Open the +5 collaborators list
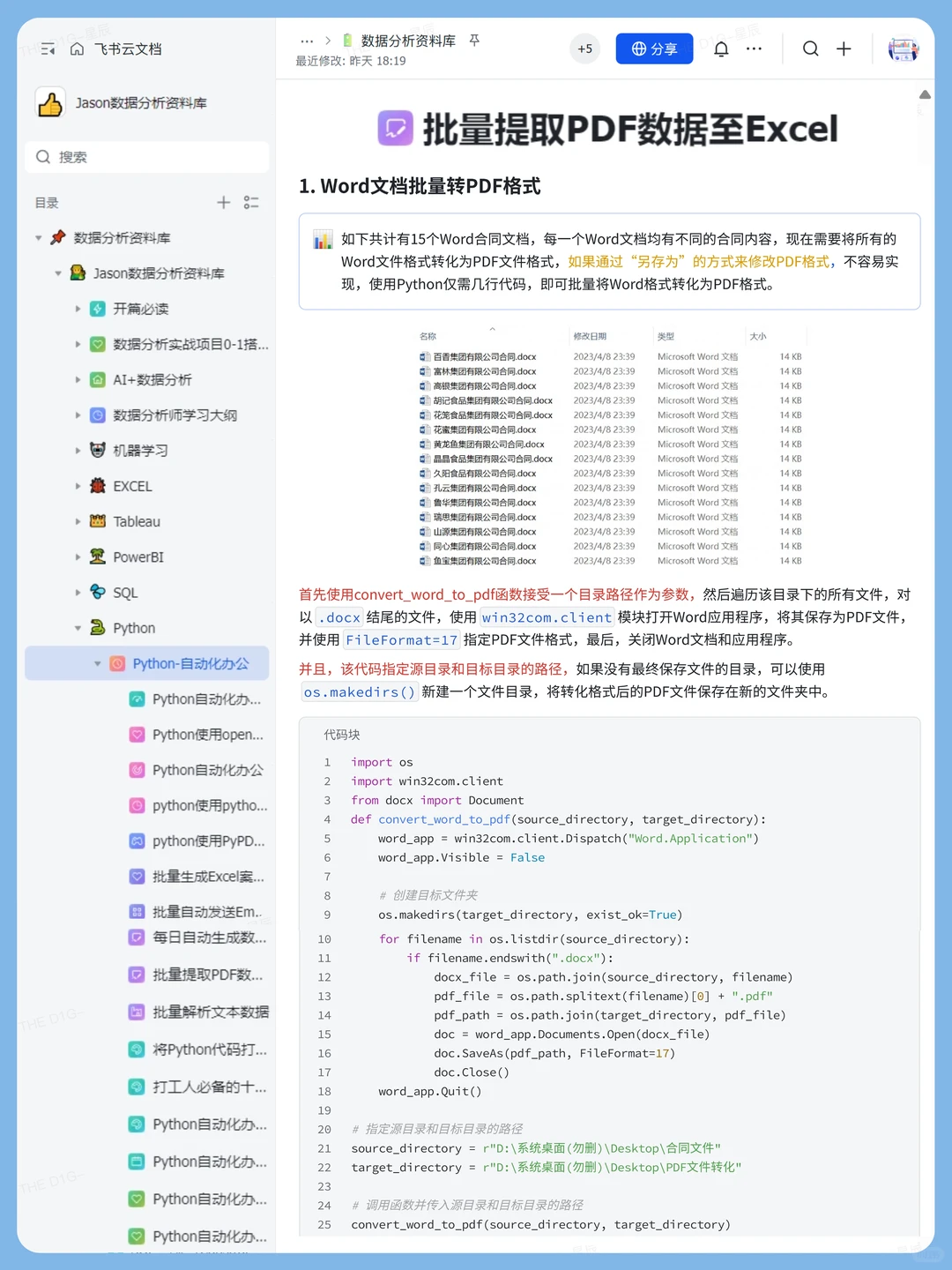Screen dimensions: 952x1270 584,49
